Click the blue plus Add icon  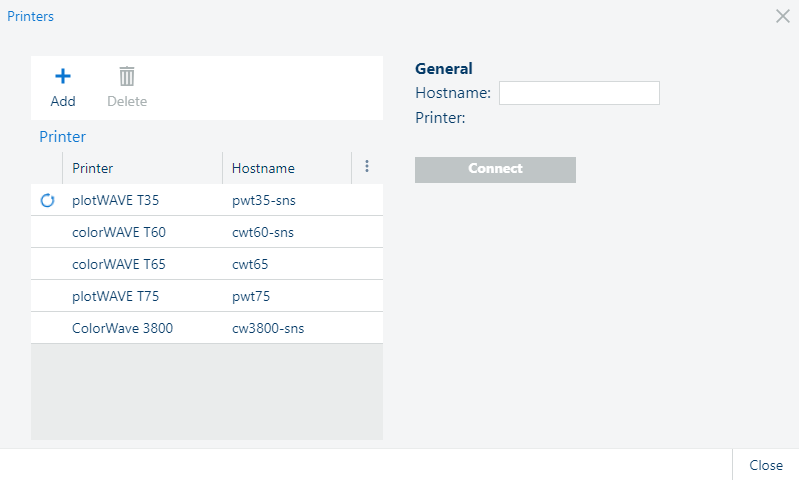63,76
